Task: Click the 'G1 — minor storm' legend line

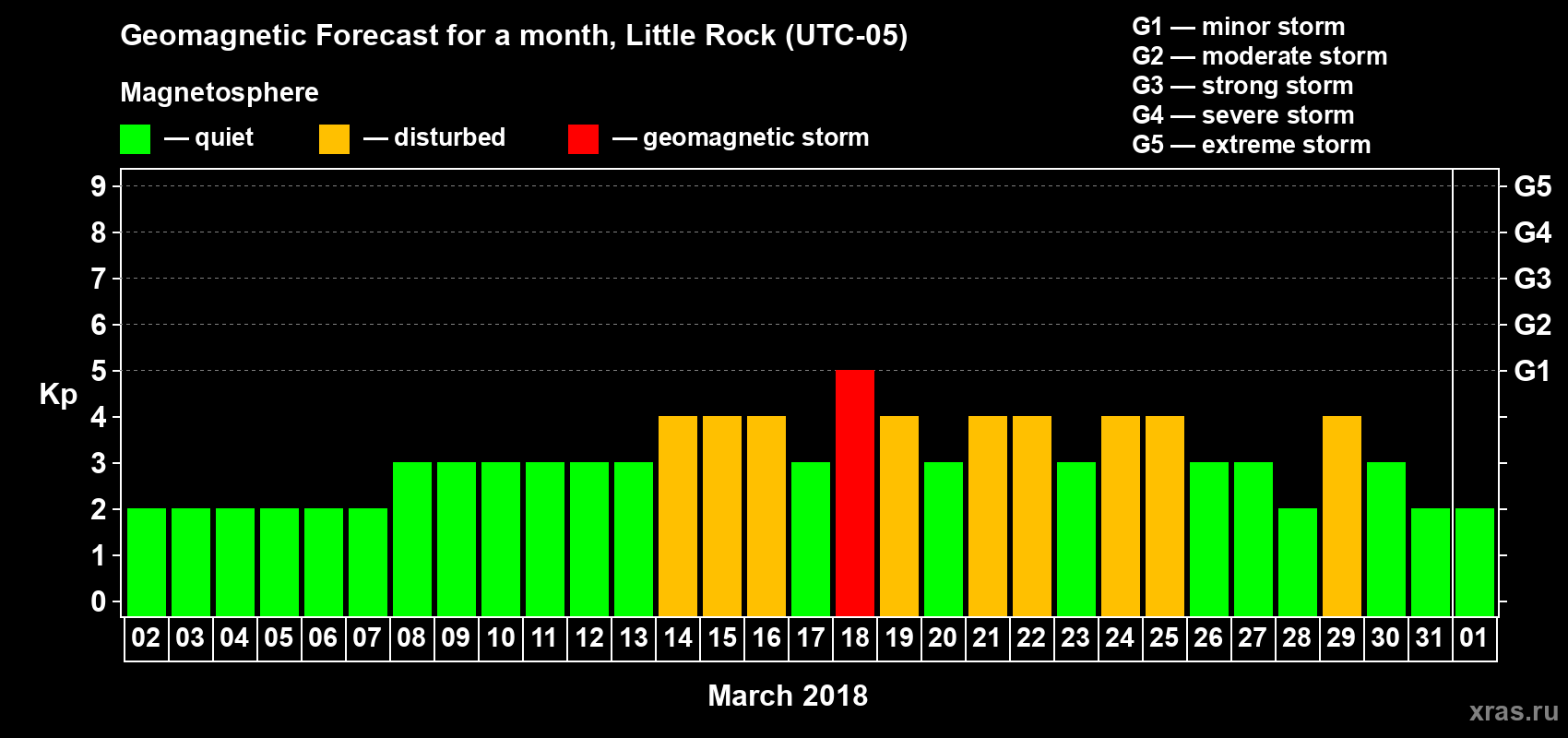Action: point(1239,27)
